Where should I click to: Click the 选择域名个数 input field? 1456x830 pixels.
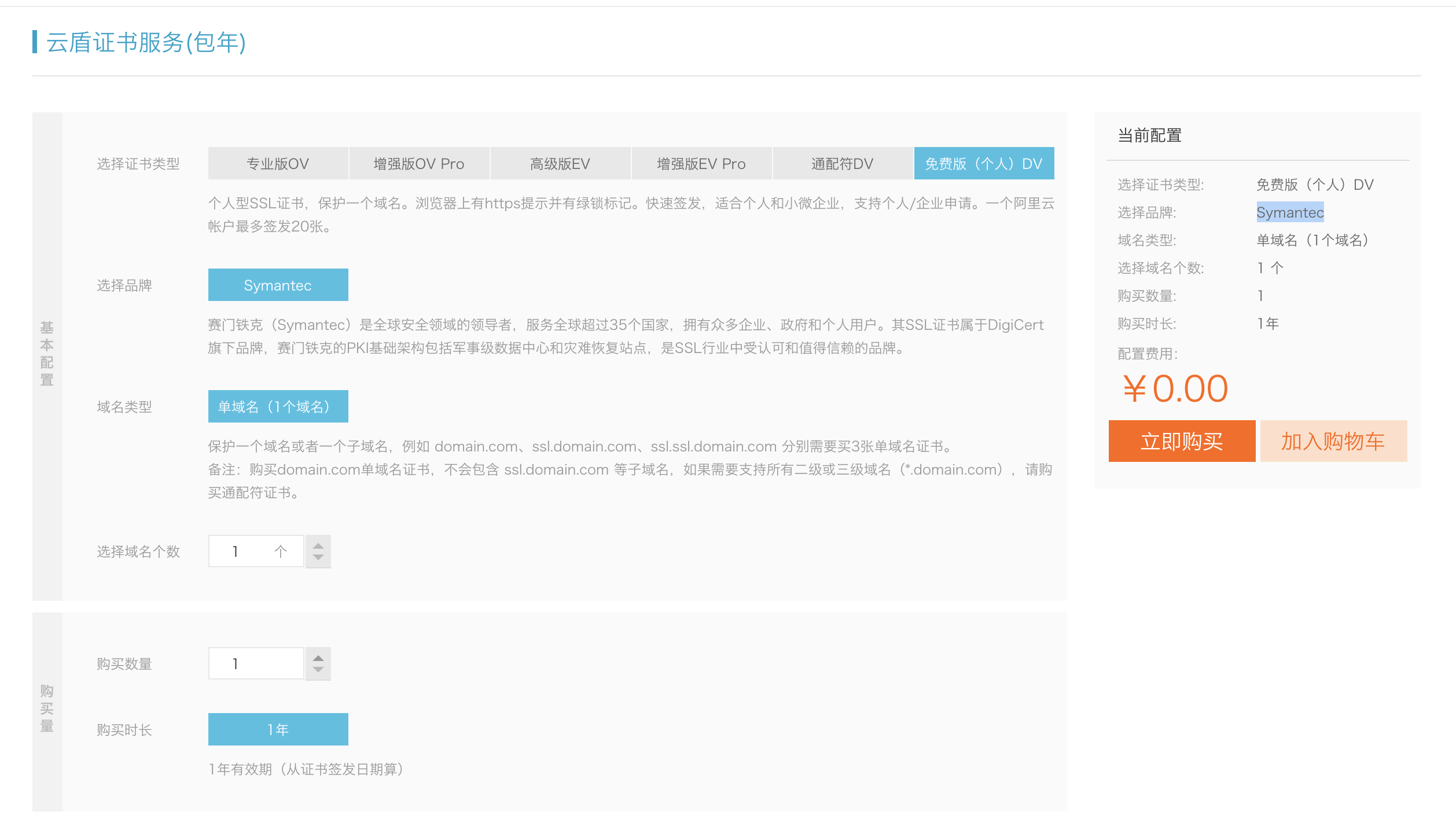pos(256,552)
